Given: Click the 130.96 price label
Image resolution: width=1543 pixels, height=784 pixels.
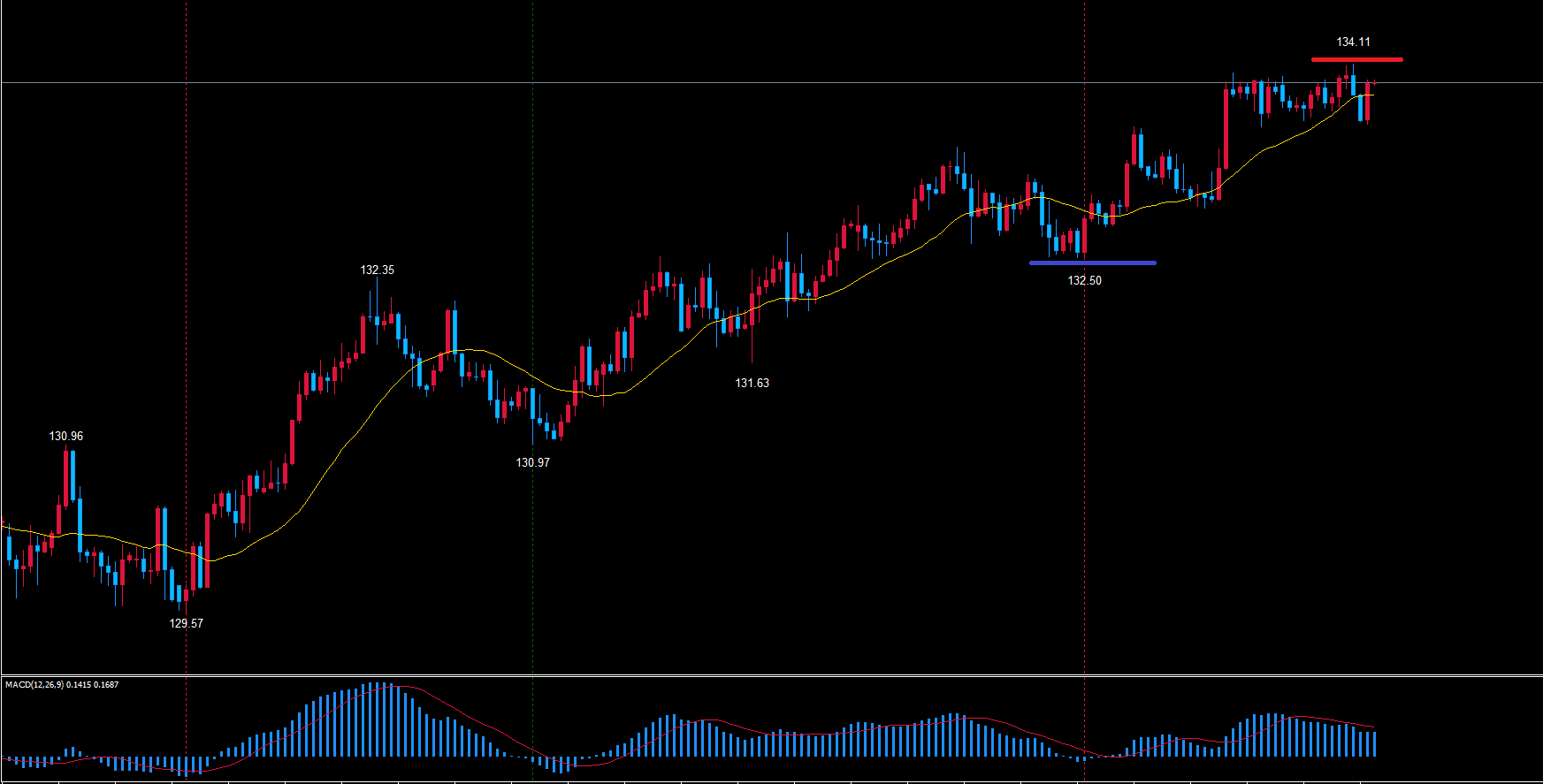Looking at the screenshot, I should (x=66, y=436).
